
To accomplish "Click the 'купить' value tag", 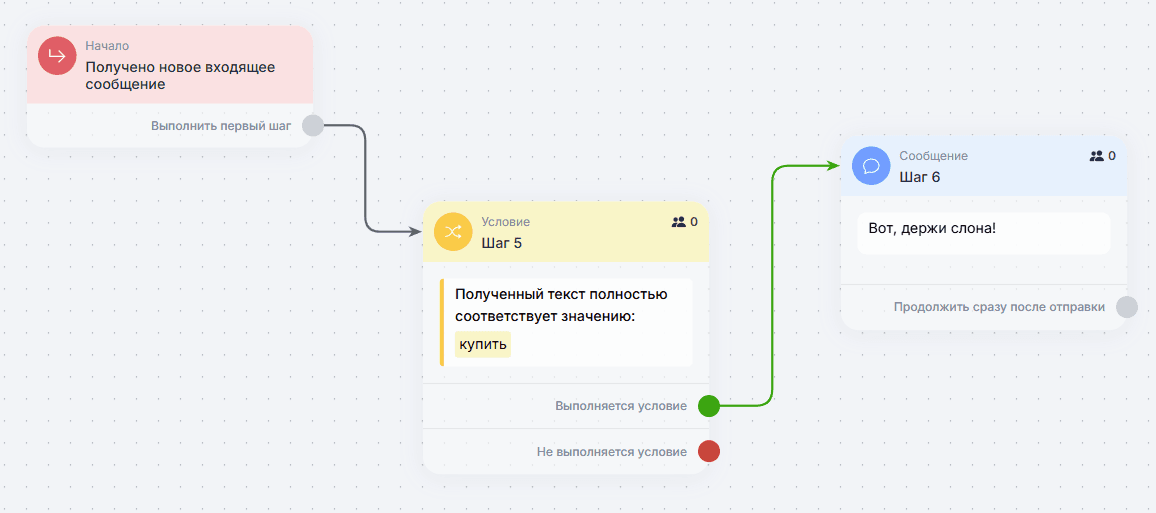I will pos(483,344).
